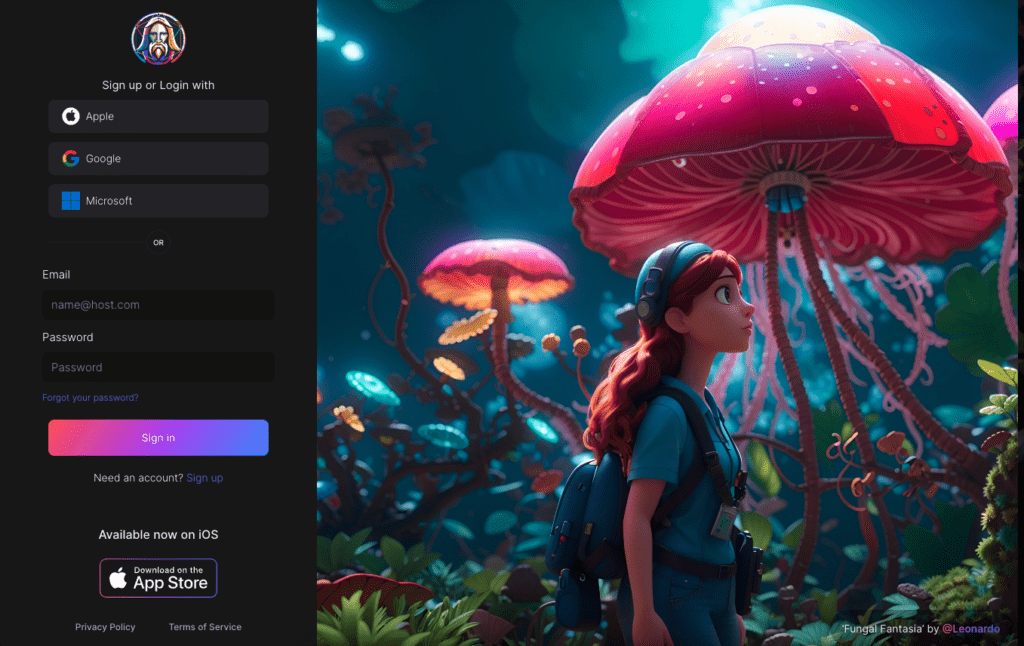Open the @Leonardo artist credit link
The width and height of the screenshot is (1024, 646).
970,628
